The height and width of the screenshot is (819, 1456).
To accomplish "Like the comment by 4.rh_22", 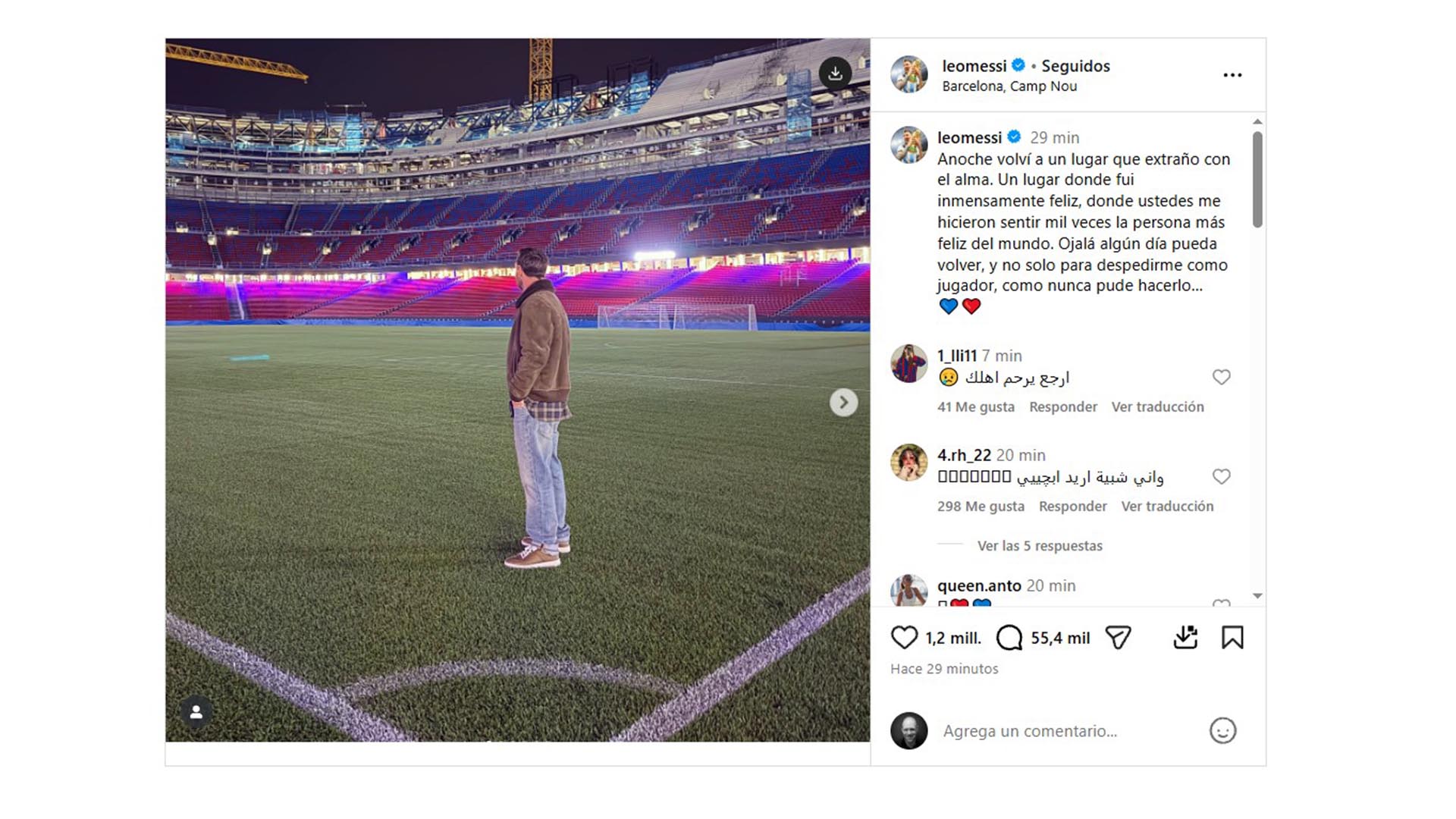I will coord(1221,477).
